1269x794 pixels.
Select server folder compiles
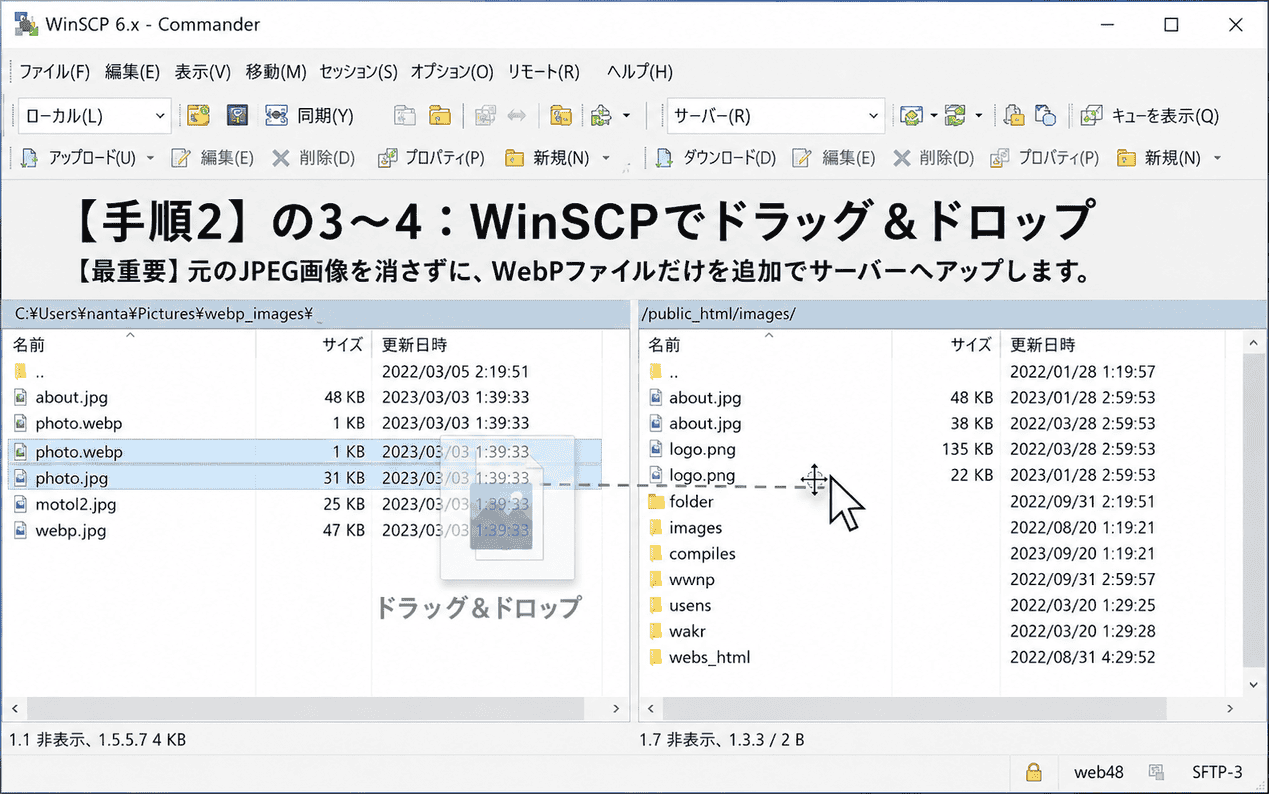[702, 553]
